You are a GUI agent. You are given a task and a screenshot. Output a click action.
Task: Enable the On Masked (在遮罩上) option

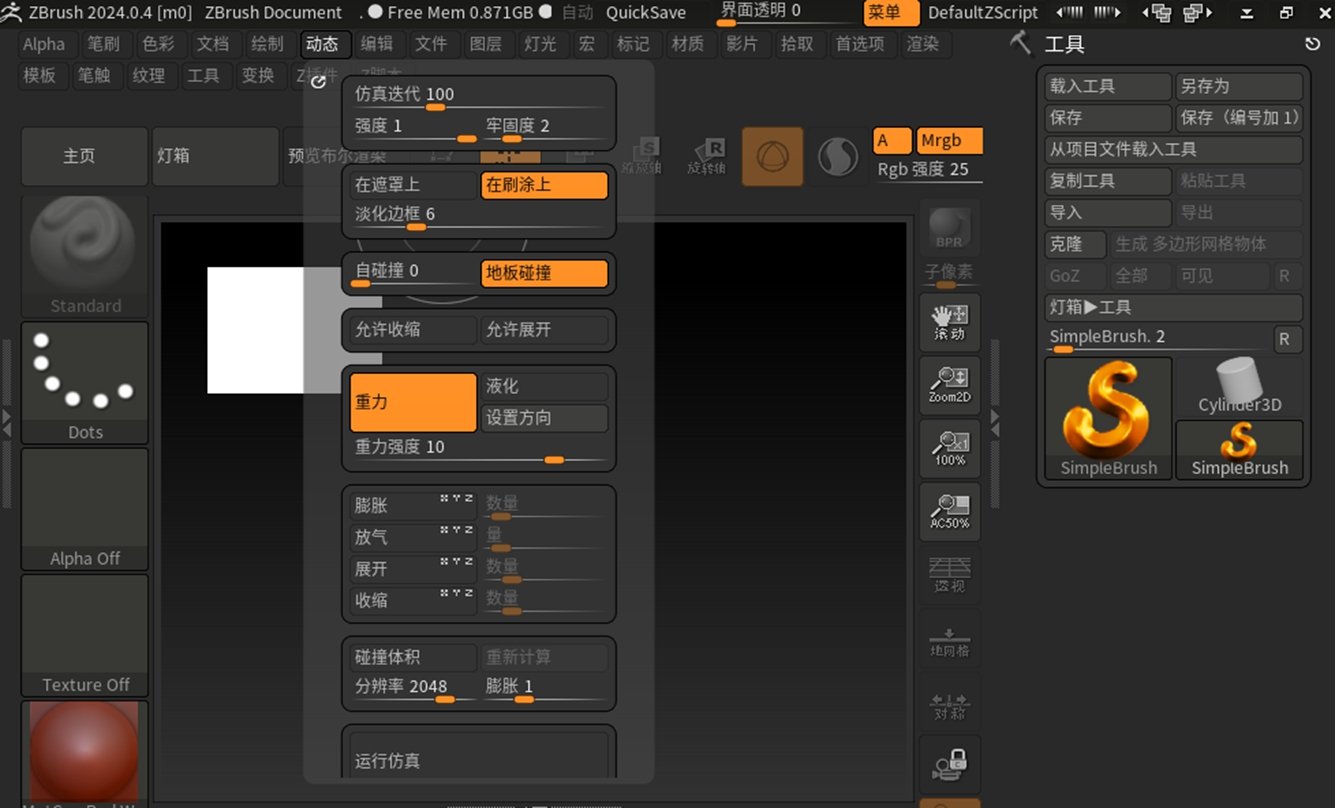414,185
